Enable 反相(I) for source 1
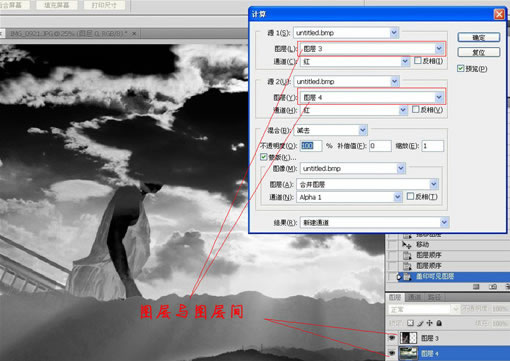The image size is (510, 361). pyautogui.click(x=418, y=61)
